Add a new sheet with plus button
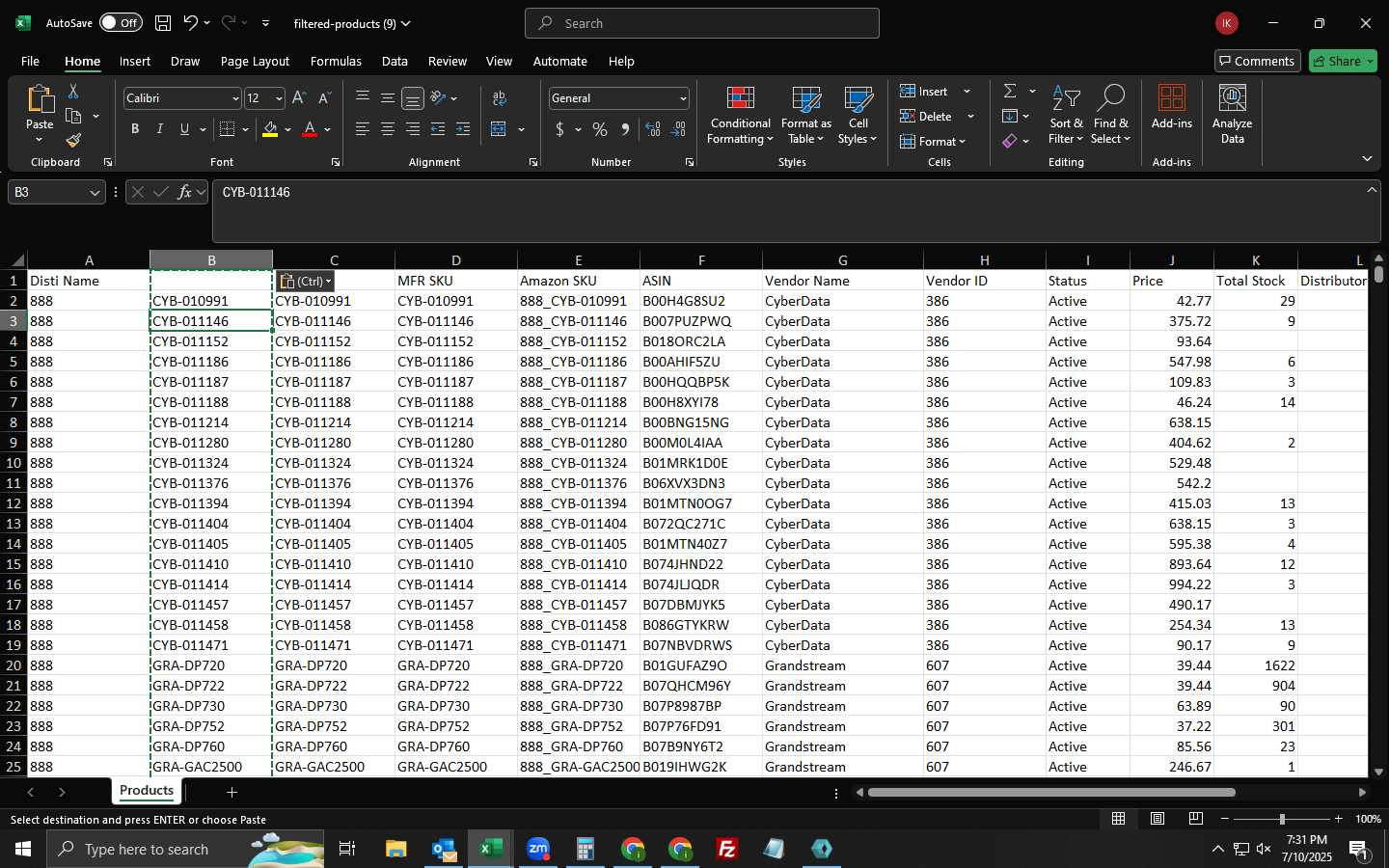 (231, 792)
